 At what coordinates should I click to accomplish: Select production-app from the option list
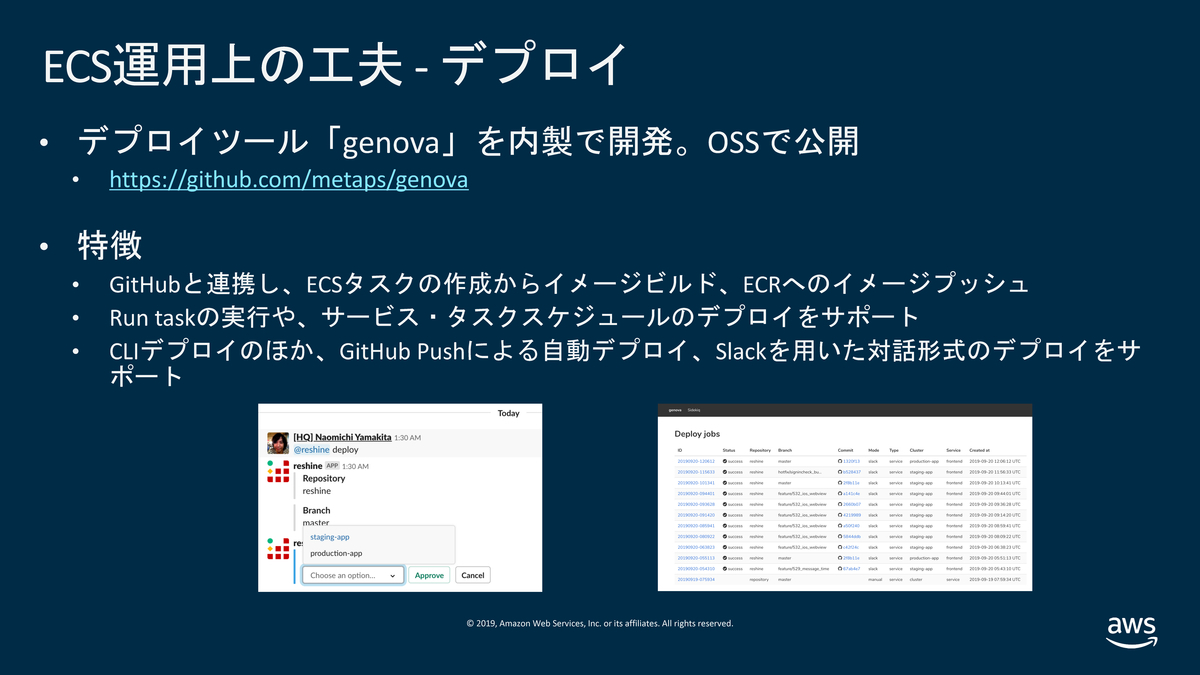(336, 553)
